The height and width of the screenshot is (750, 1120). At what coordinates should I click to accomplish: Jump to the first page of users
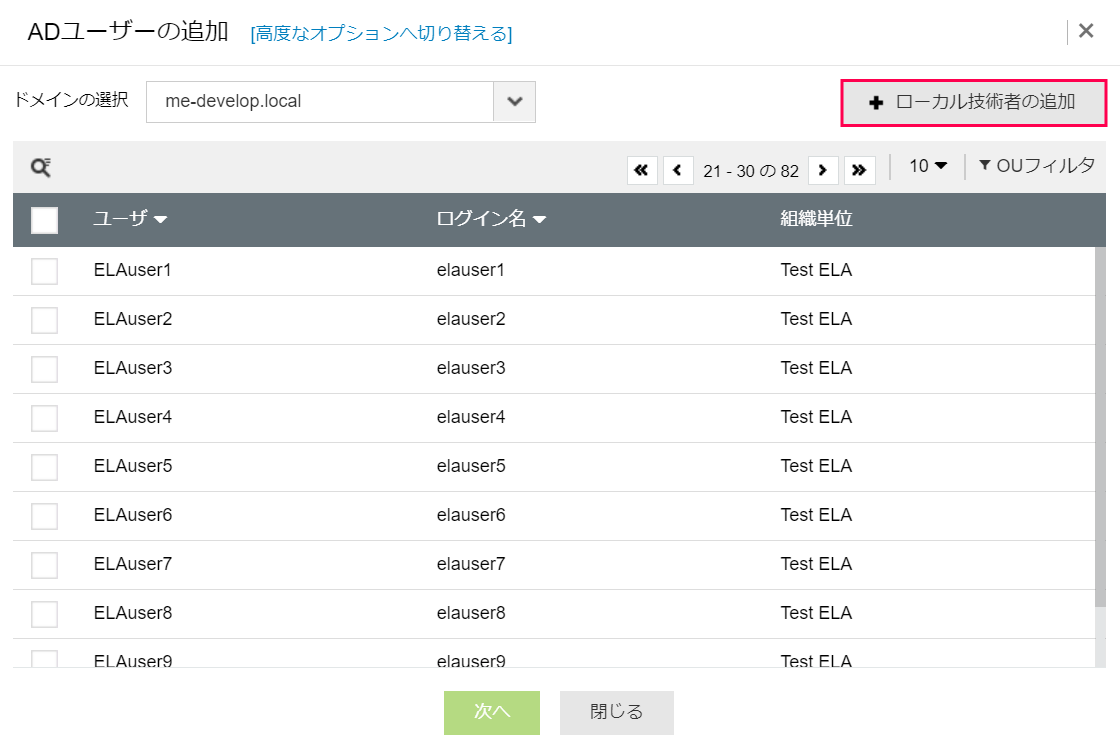coord(642,170)
